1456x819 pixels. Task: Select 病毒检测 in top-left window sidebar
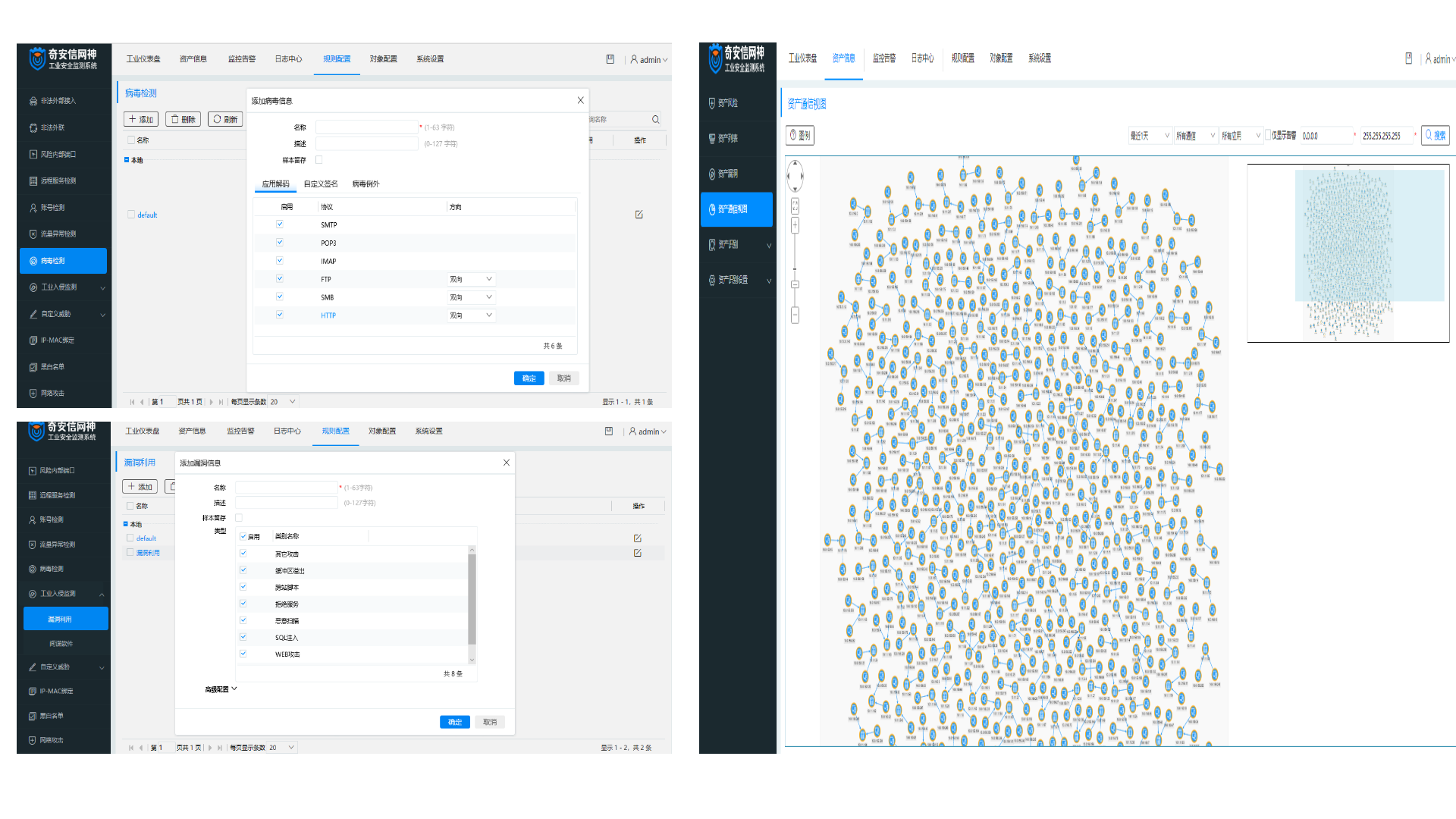coord(63,261)
